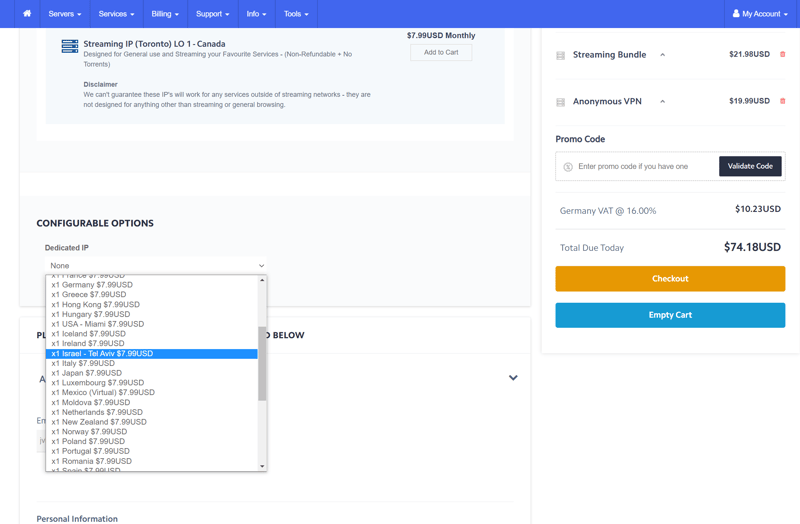800x524 pixels.
Task: Collapse the Streaming Bundle cart item
Action: (662, 55)
